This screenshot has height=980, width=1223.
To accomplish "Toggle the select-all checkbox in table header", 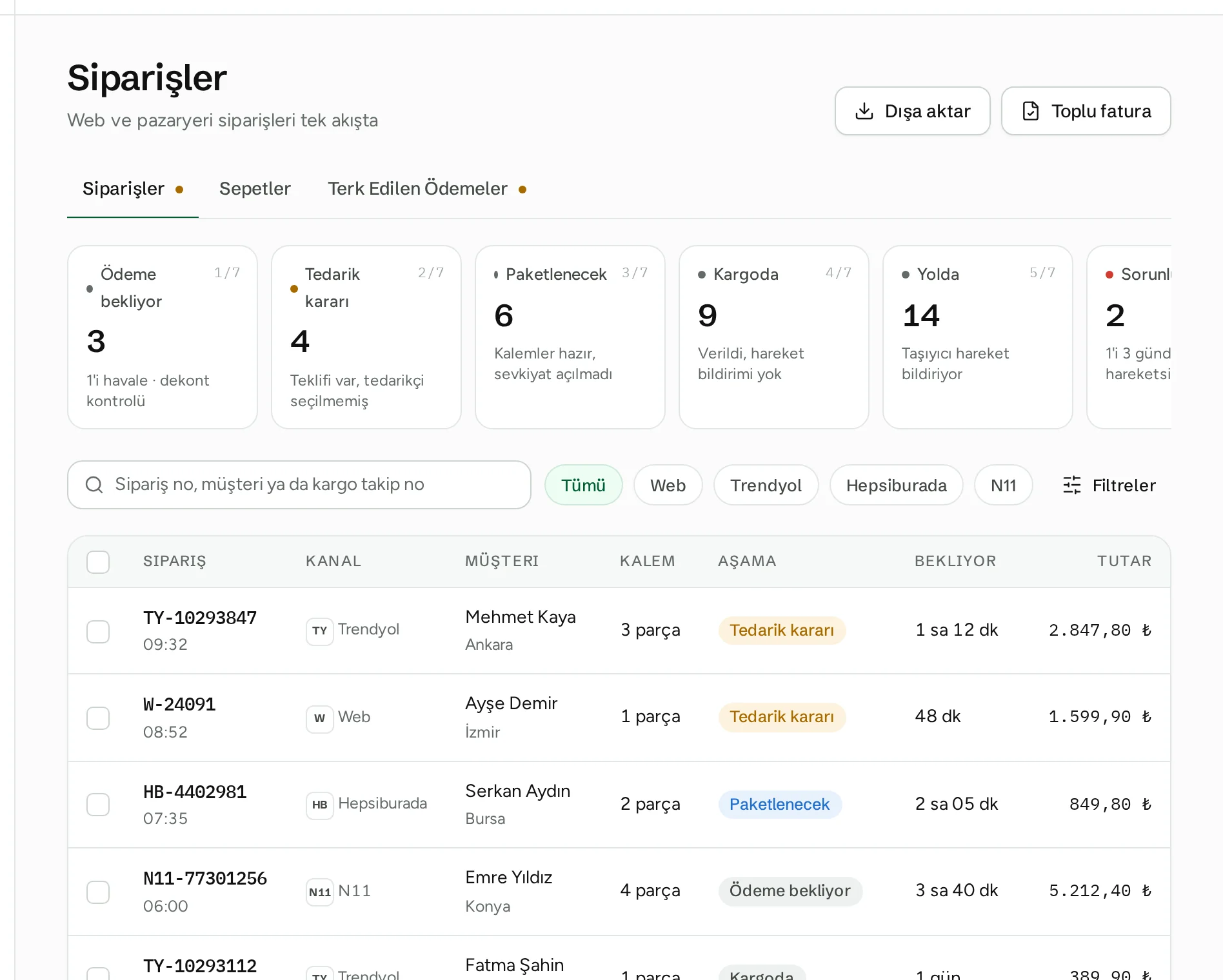I will (98, 562).
